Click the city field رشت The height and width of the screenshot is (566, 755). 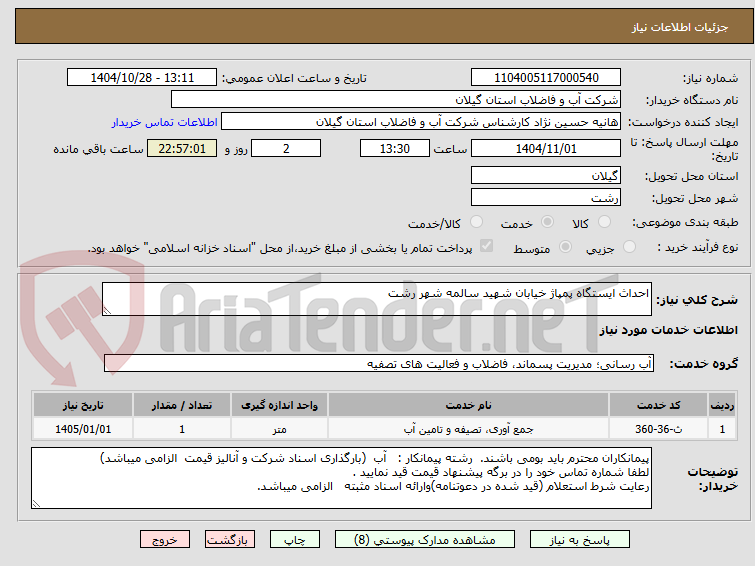[546, 197]
